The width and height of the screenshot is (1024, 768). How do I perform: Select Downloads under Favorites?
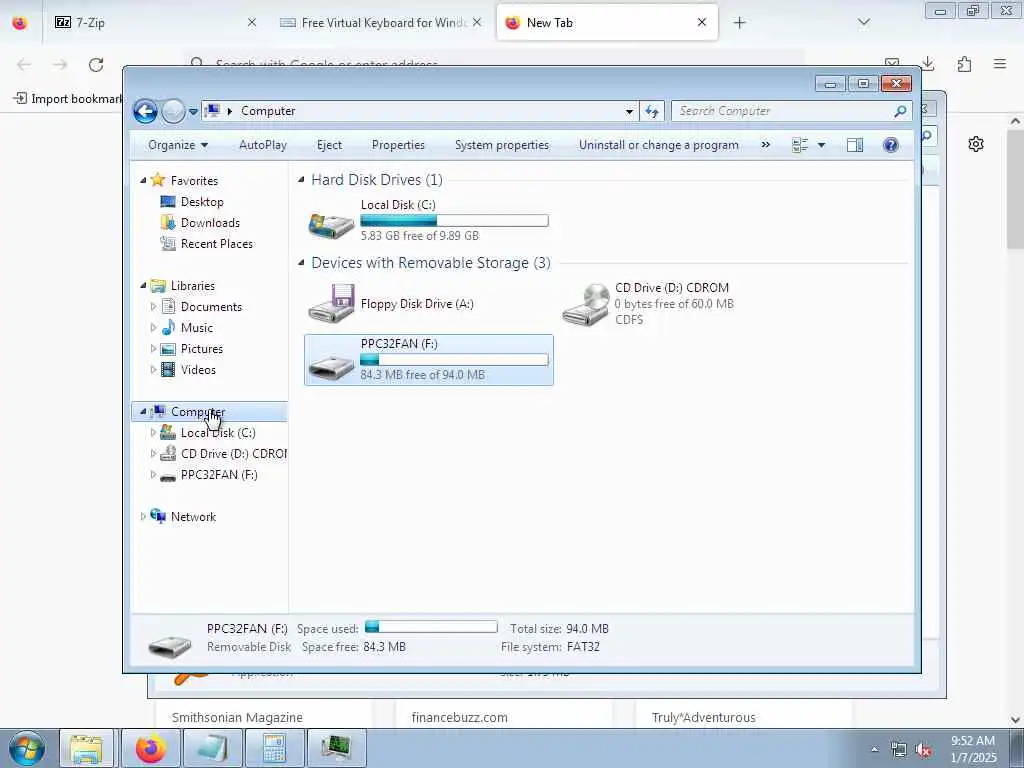coord(210,223)
